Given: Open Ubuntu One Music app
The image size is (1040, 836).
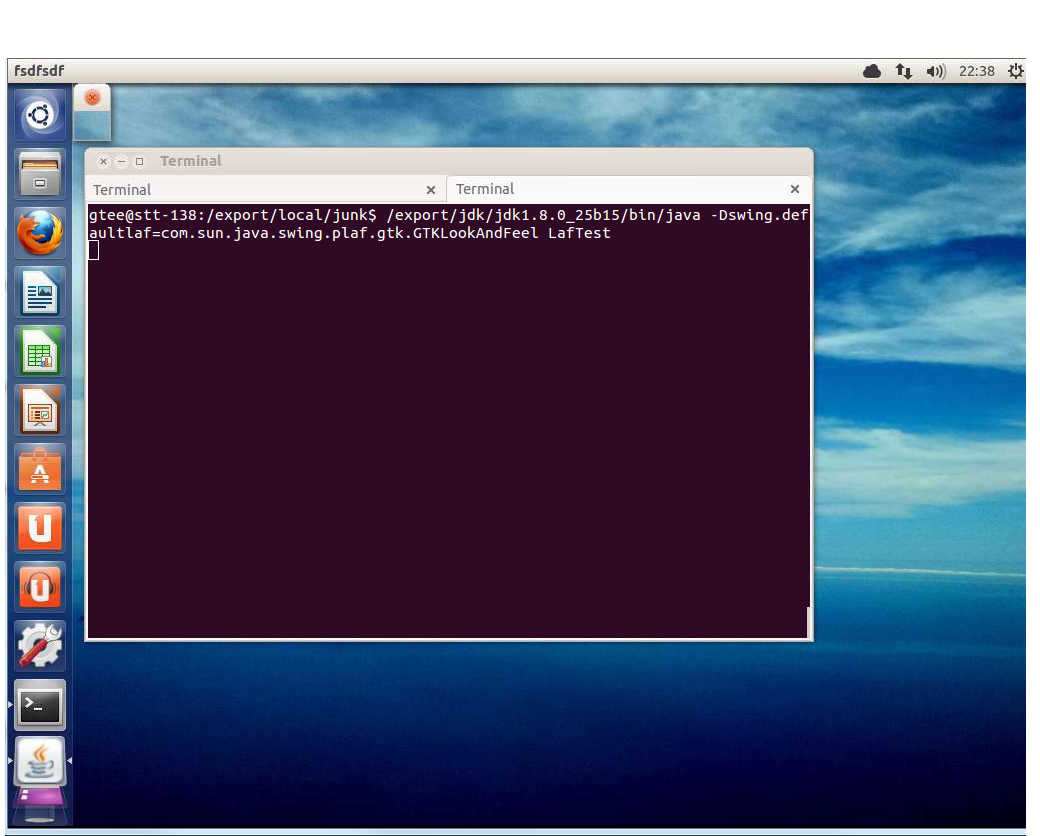Looking at the screenshot, I should [x=40, y=587].
